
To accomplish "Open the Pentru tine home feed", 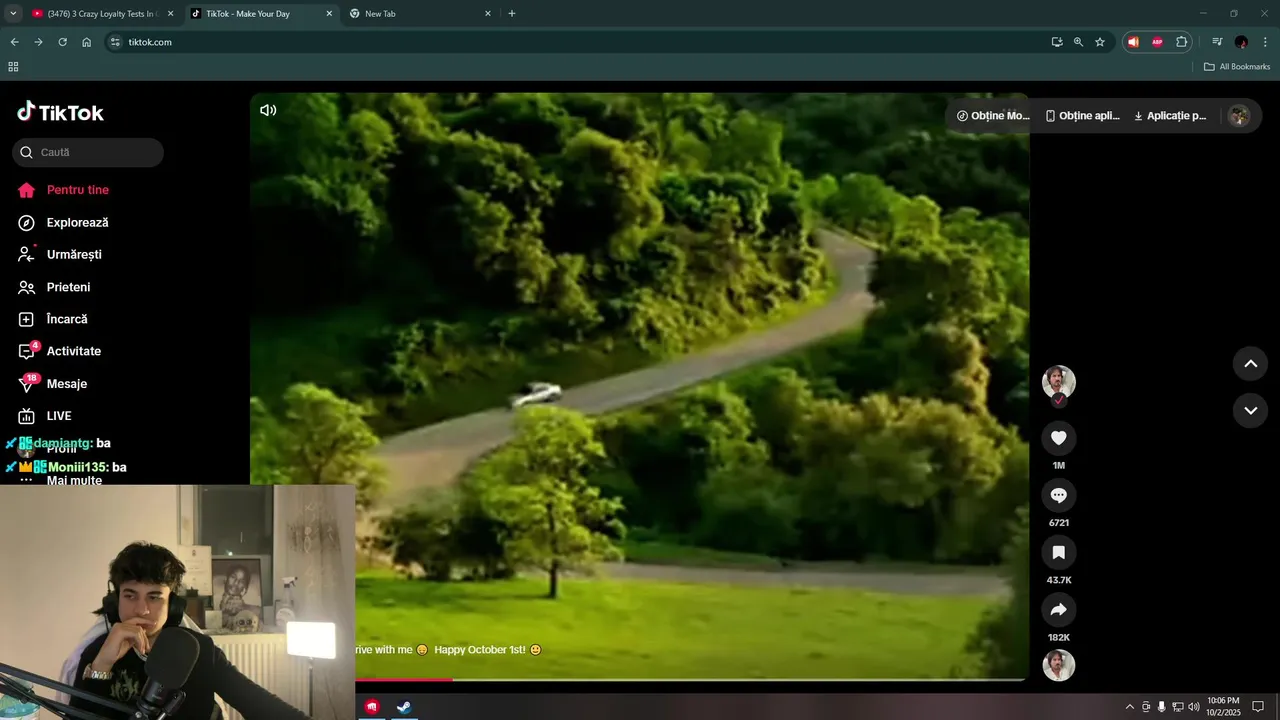I will 63,190.
